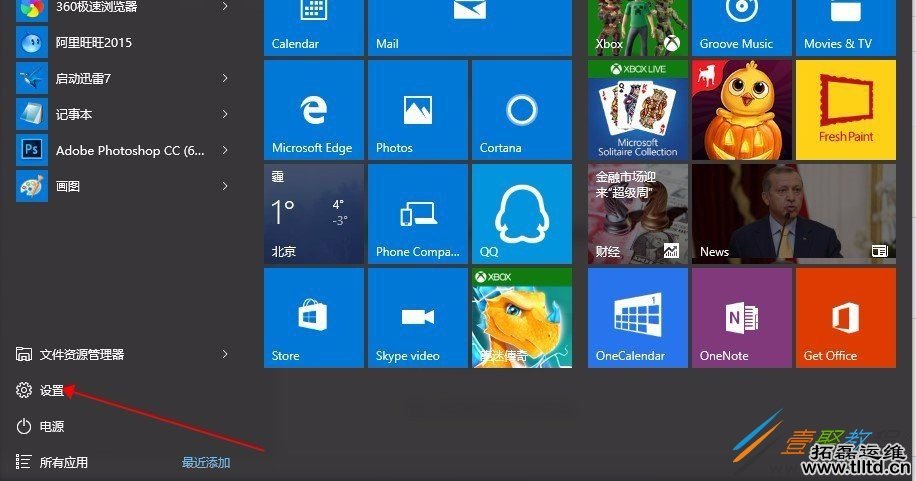The height and width of the screenshot is (481, 916).
Task: Open Movies & TV tile
Action: 845,28
